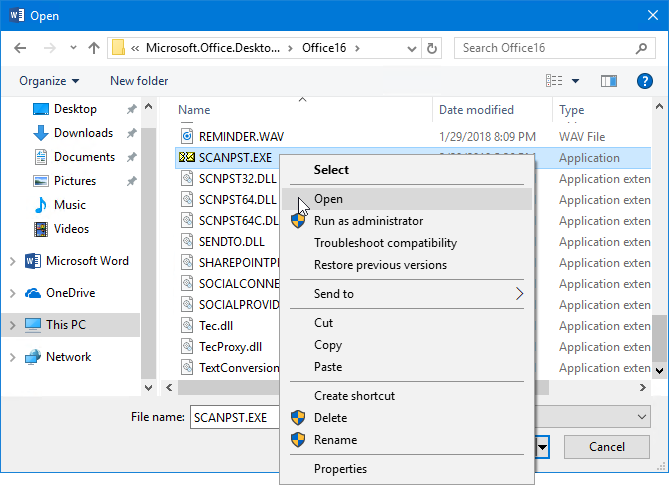Click the File name input field
Viewport: 669px width, 485px height.
[235, 417]
